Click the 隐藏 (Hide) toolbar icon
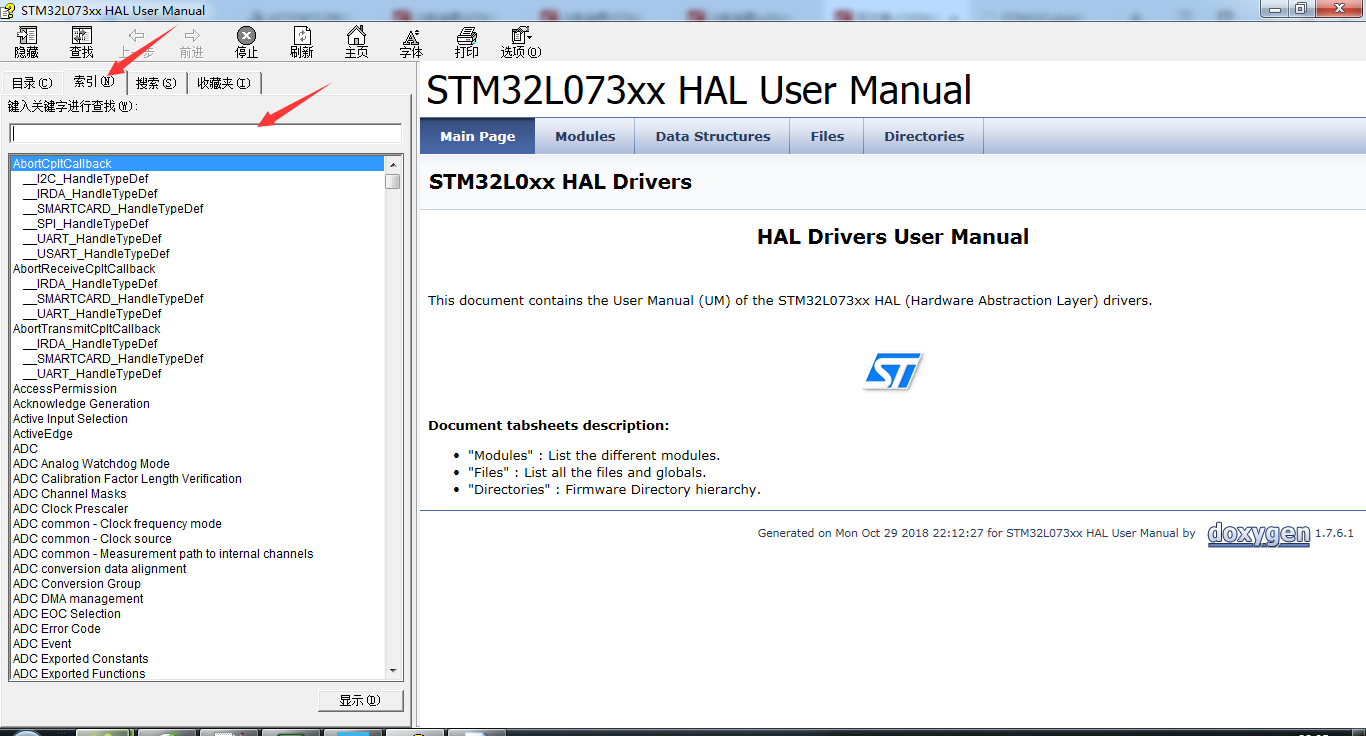1366x736 pixels. 25,41
